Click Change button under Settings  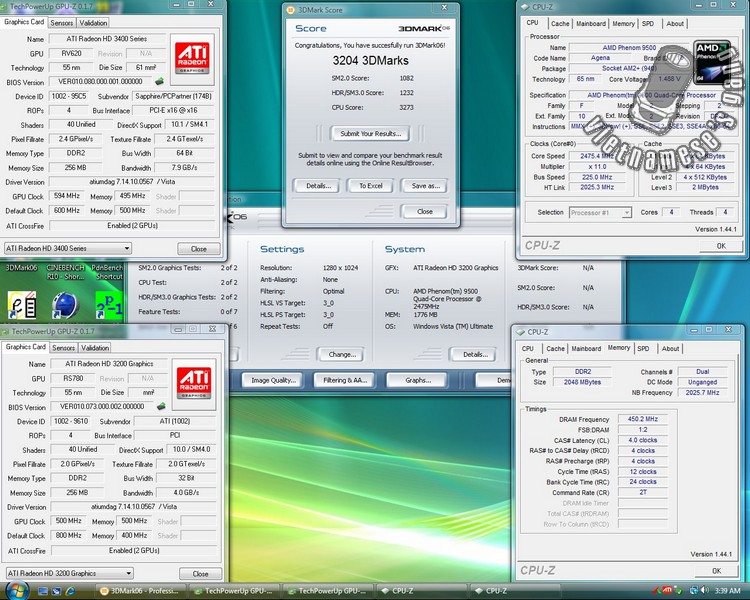pos(342,355)
